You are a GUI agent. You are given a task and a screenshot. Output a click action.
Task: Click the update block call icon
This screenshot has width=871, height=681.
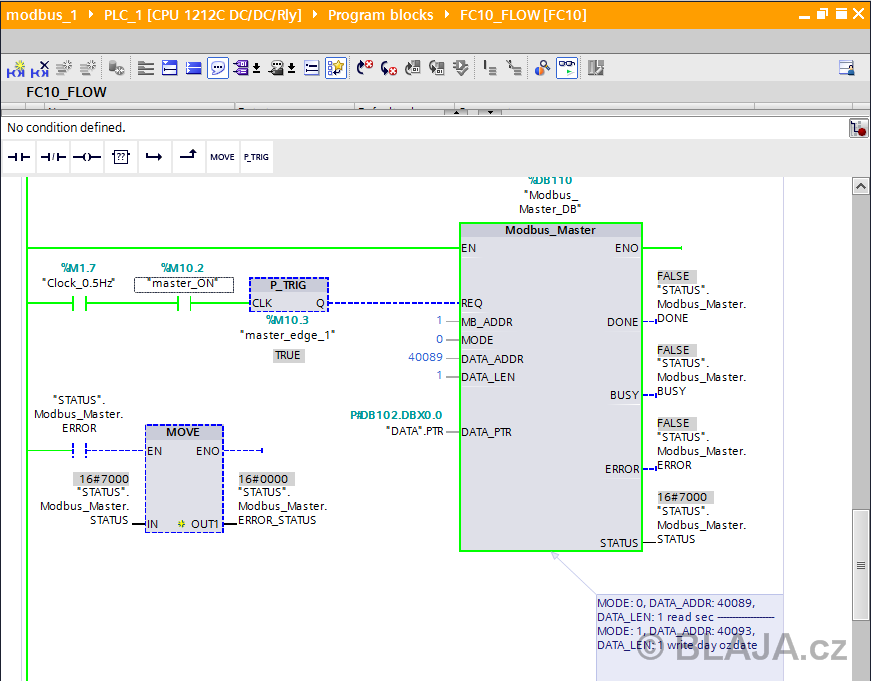[437, 68]
